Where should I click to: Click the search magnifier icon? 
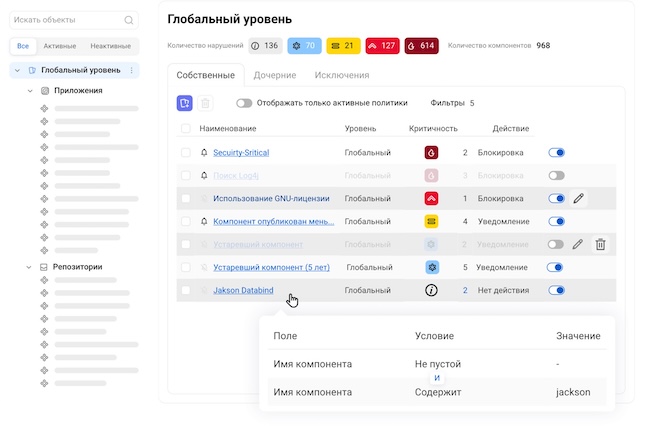click(x=129, y=20)
